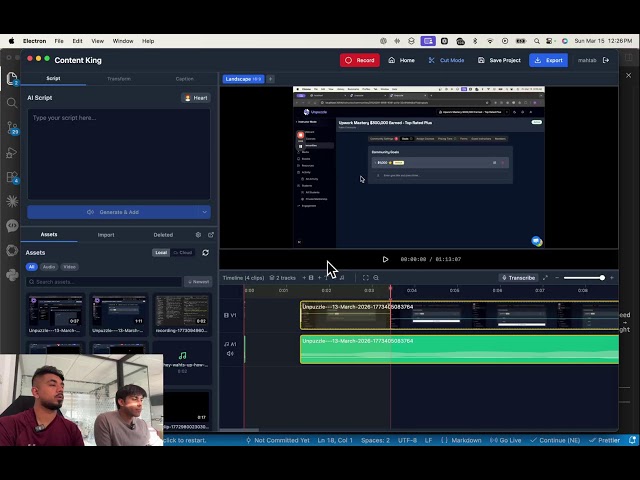Image resolution: width=640 pixels, height=480 pixels.
Task: Click the logout icon next to mahtab
Action: (606, 60)
